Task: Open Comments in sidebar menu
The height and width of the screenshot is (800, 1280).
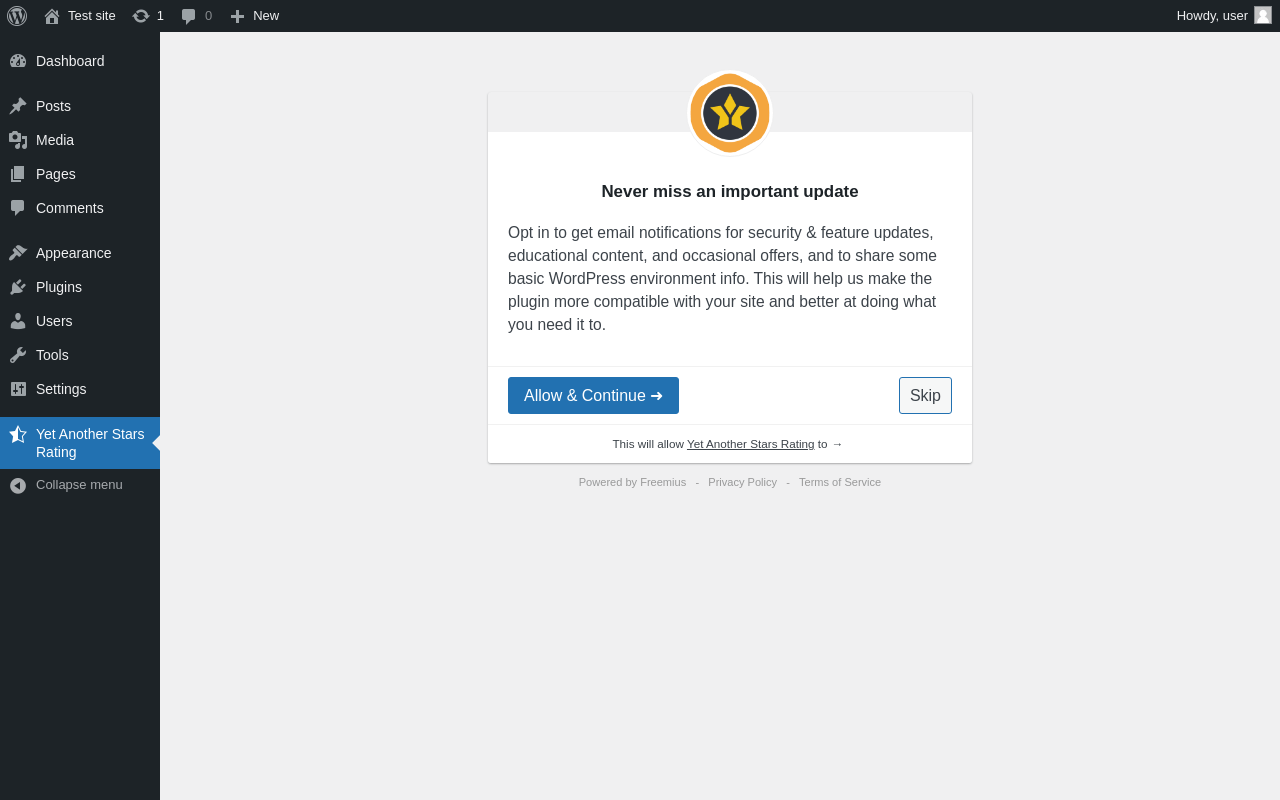Action: tap(80, 208)
